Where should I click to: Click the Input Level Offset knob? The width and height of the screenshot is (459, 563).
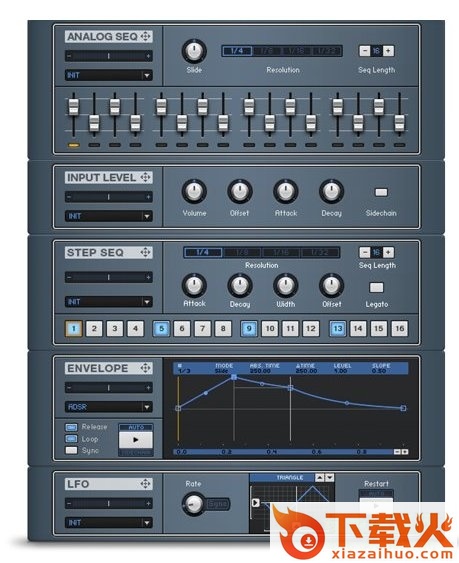(x=240, y=191)
